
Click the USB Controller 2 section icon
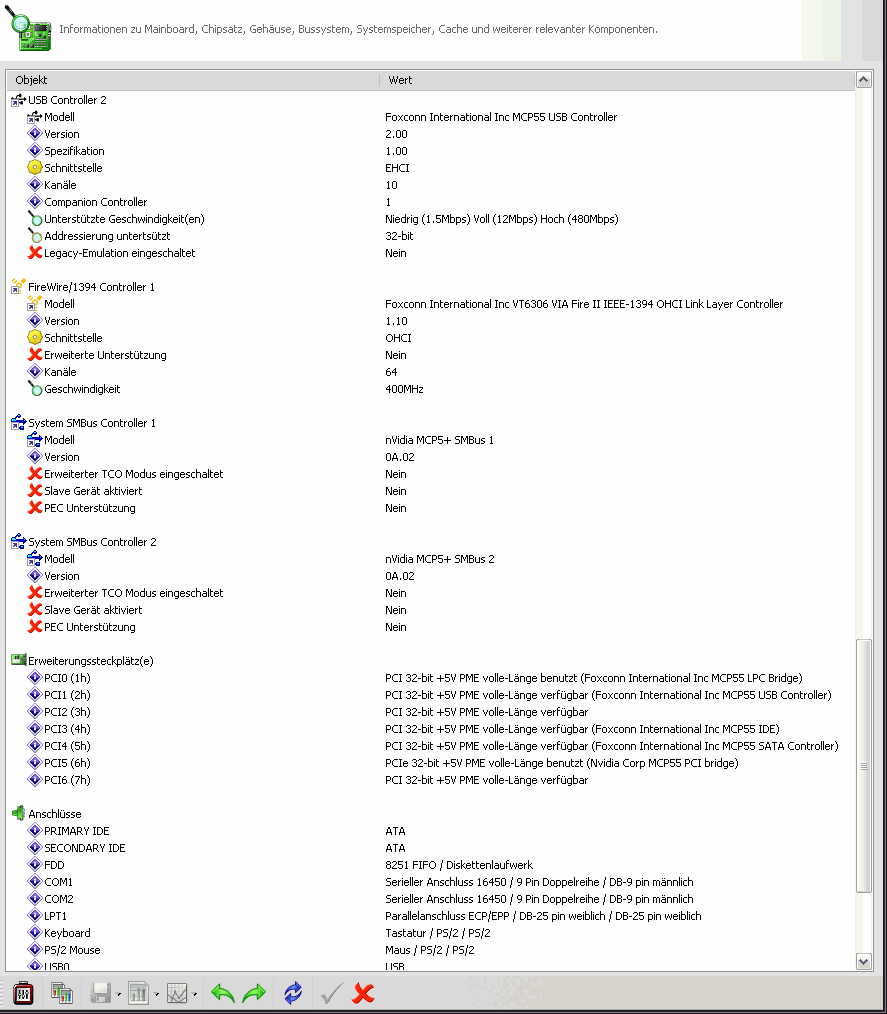click(18, 100)
